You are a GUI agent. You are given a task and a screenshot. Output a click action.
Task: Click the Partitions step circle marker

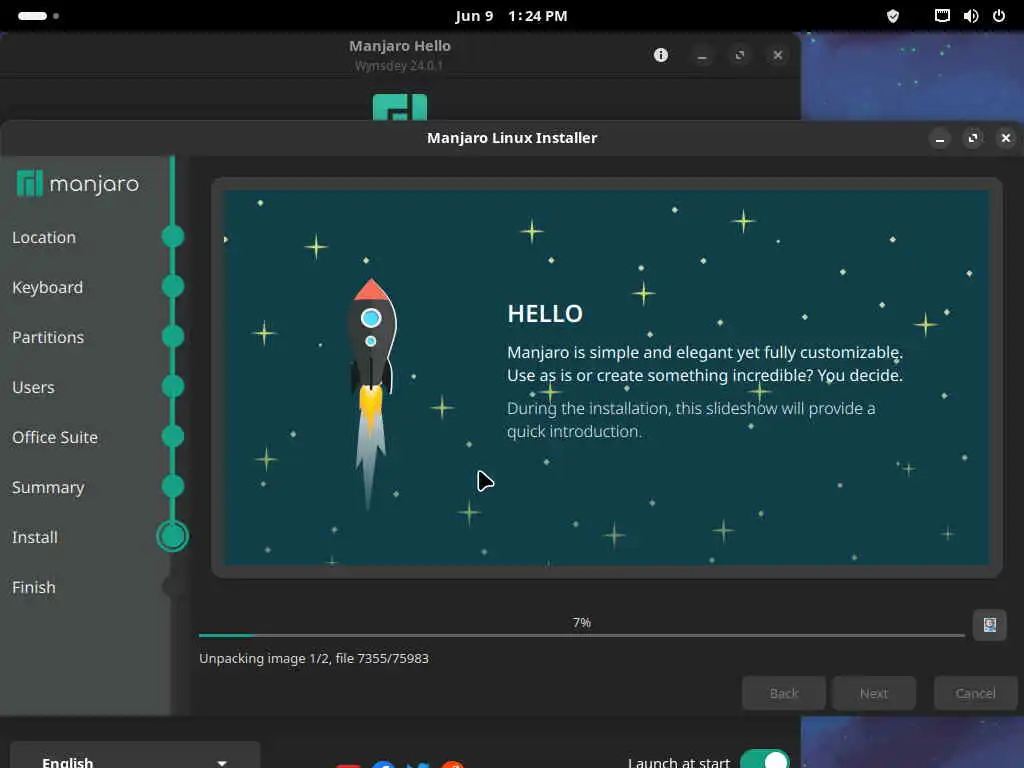(173, 336)
